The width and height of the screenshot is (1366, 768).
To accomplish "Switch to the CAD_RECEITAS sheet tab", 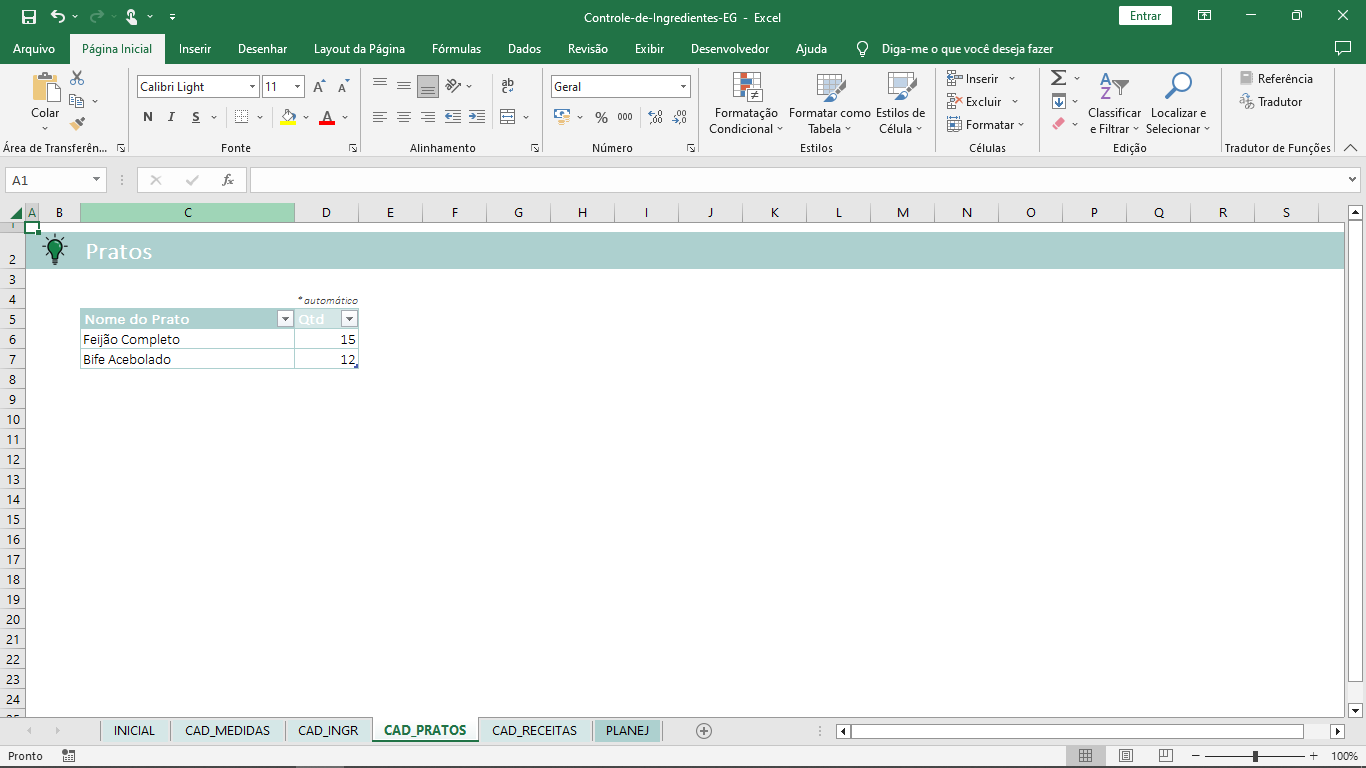I will pyautogui.click(x=534, y=731).
